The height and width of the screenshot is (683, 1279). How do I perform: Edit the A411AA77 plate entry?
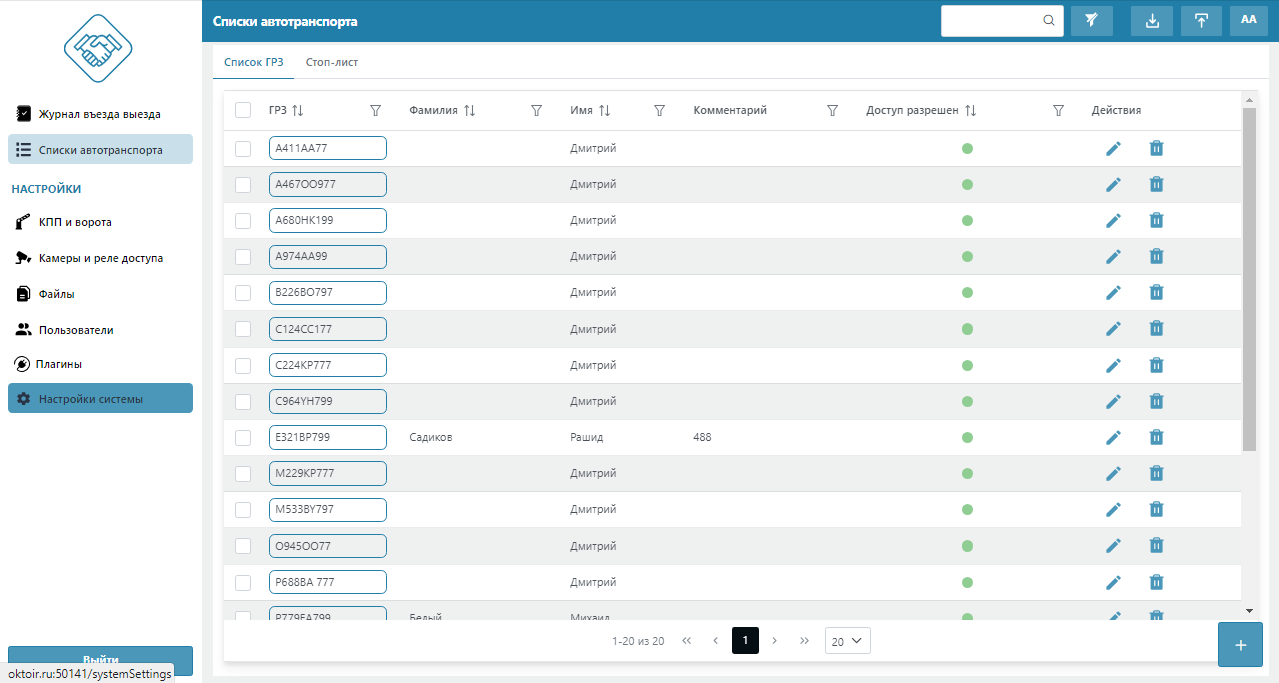tap(1113, 148)
